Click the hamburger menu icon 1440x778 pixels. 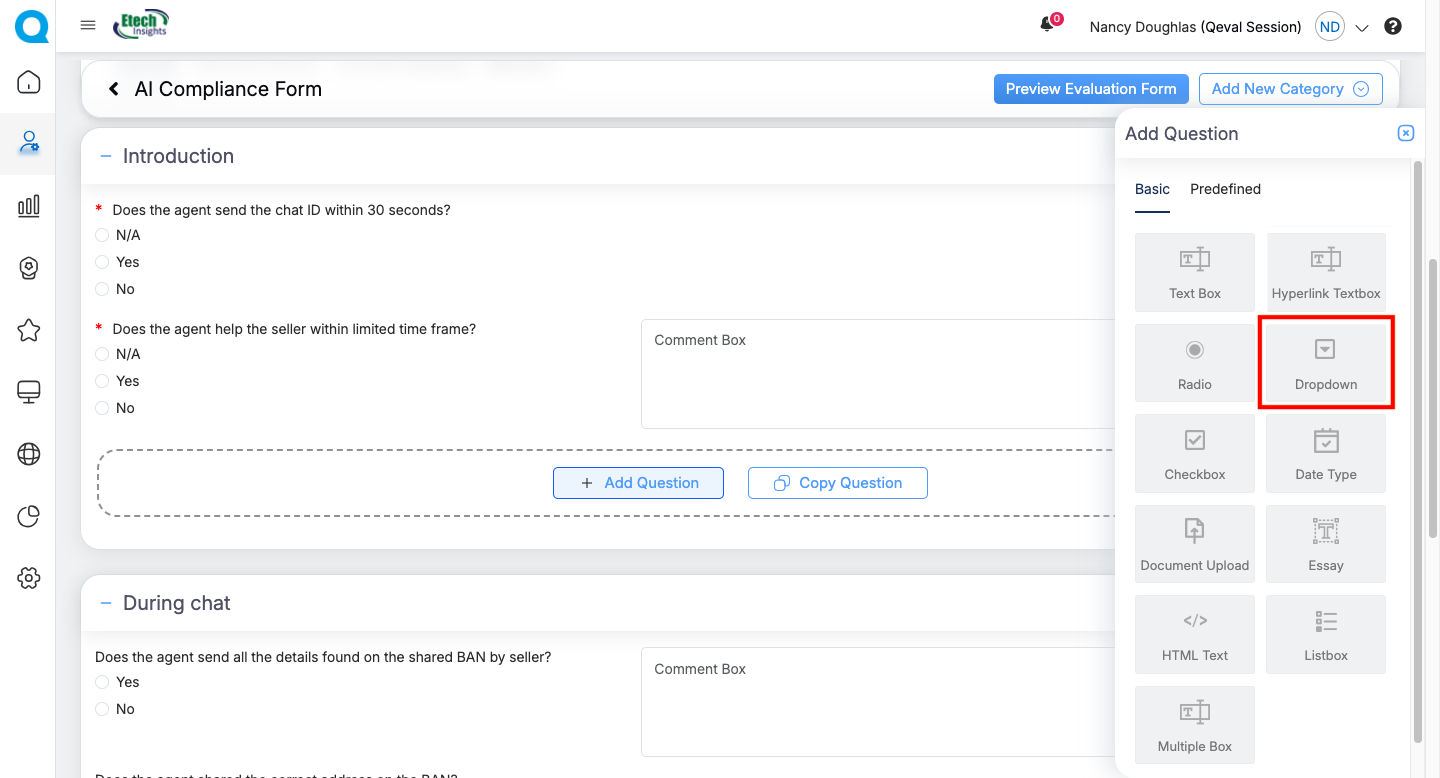click(x=88, y=26)
